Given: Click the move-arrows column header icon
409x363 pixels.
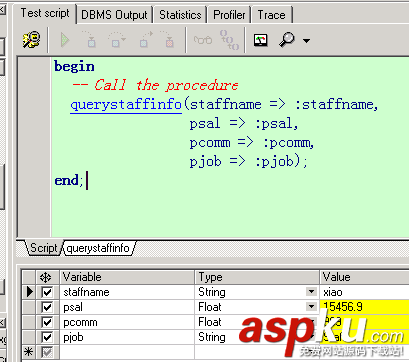Looking at the screenshot, I should (45, 277).
